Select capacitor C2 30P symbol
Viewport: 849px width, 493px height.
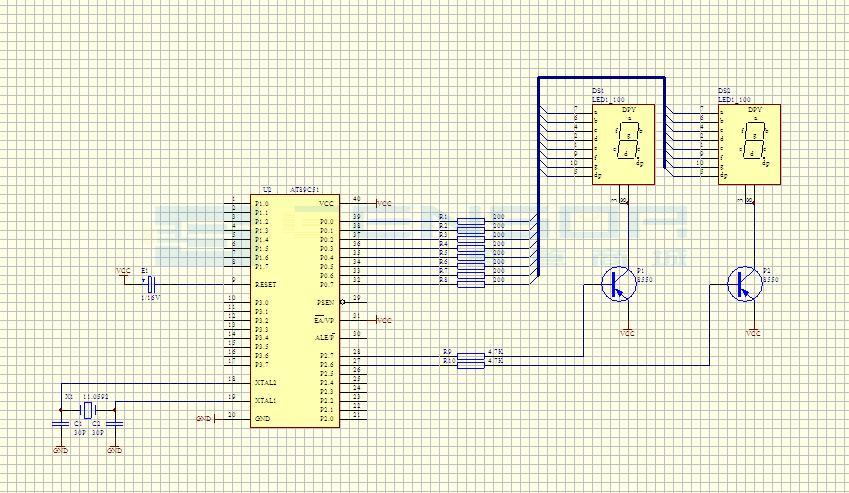pyautogui.click(x=114, y=424)
